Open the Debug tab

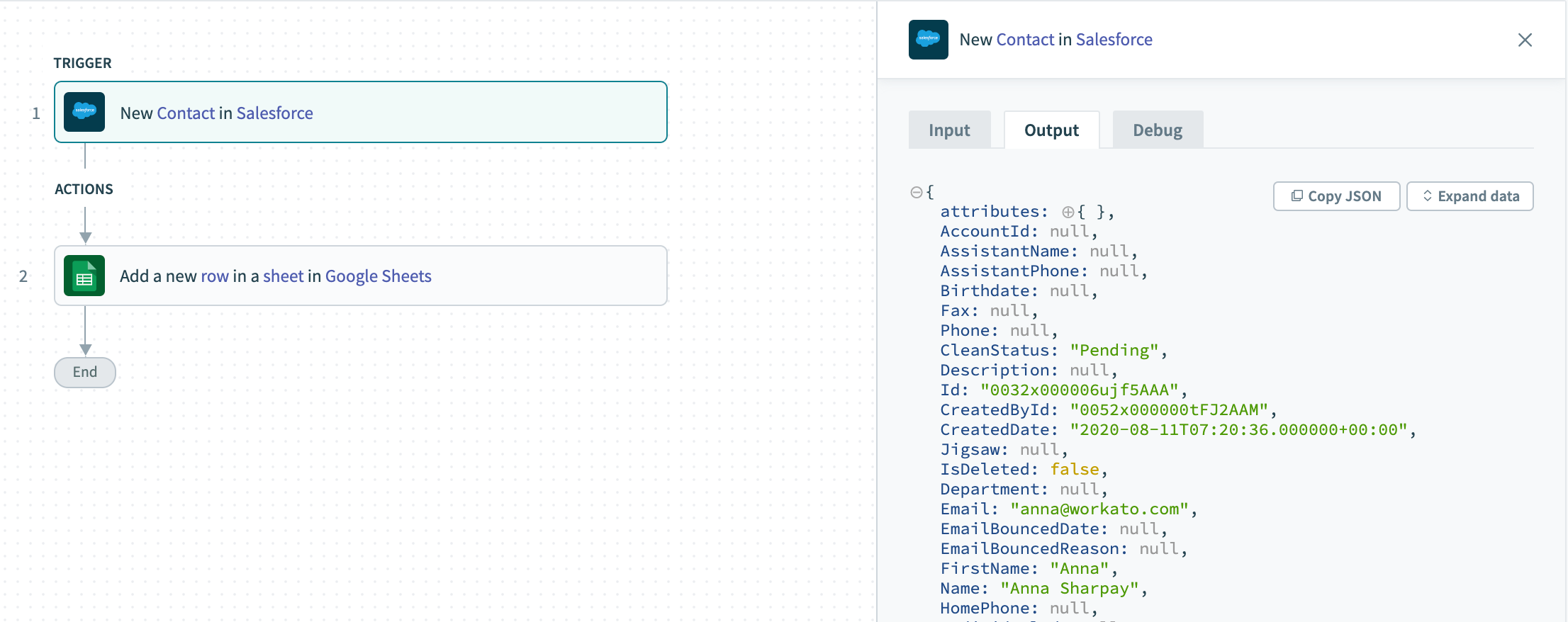click(x=1157, y=130)
